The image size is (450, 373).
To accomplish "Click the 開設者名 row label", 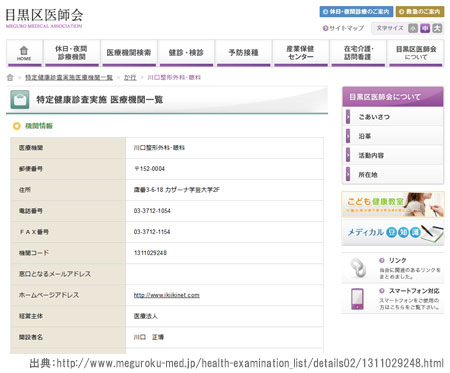I will (x=31, y=337).
